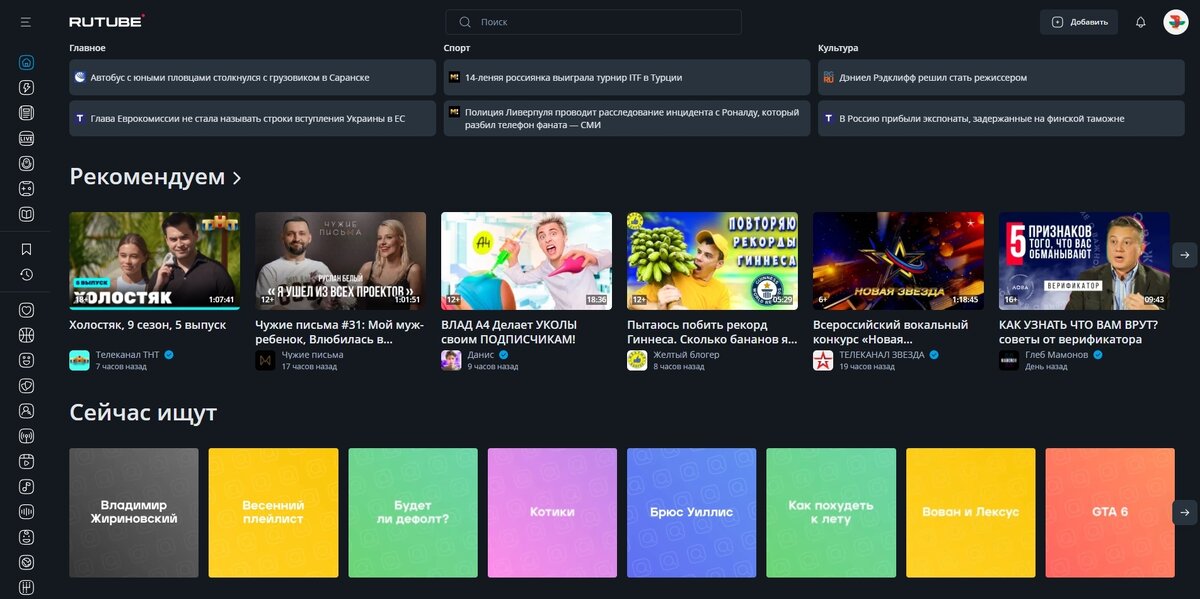
Task: Open the Глеб Мамонов channel name
Action: (1056, 355)
